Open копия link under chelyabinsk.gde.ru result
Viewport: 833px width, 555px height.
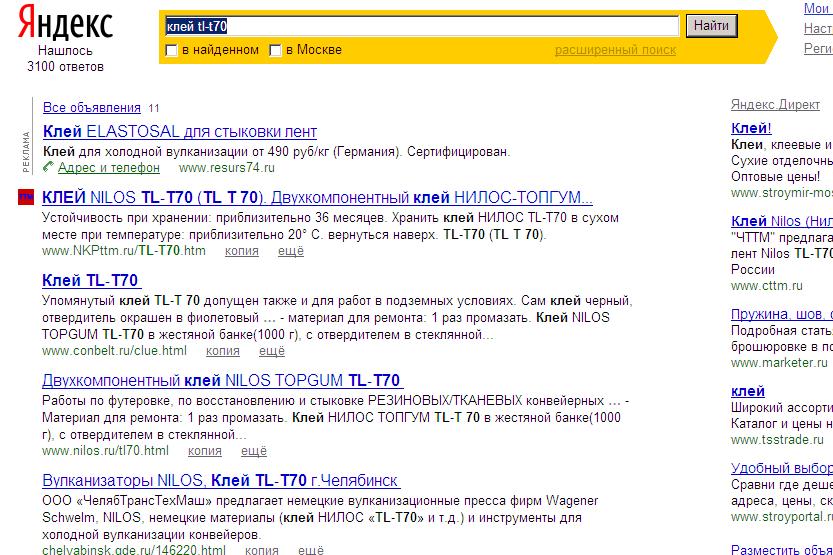[x=261, y=550]
